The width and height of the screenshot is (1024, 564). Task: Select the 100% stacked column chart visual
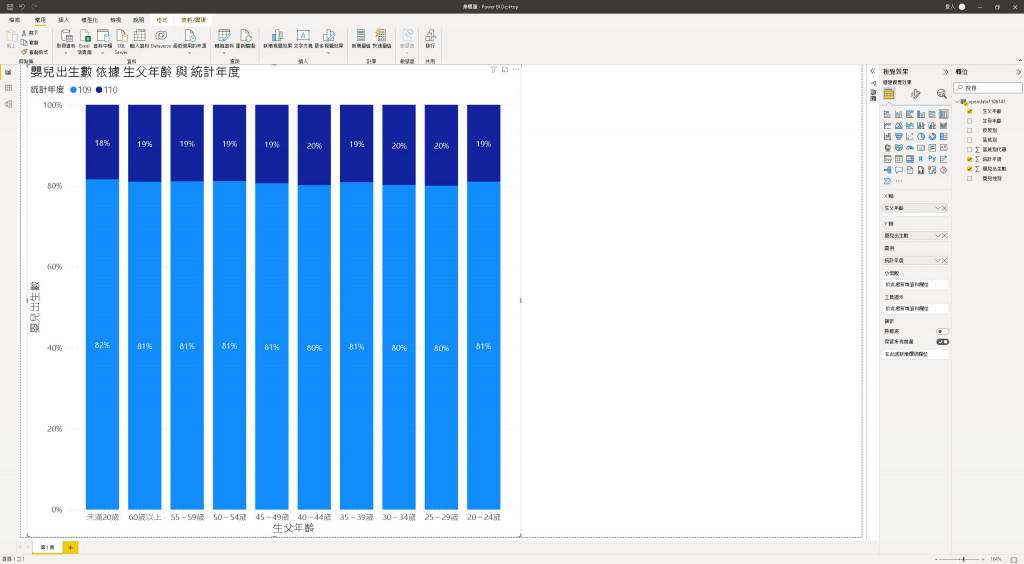tap(943, 114)
